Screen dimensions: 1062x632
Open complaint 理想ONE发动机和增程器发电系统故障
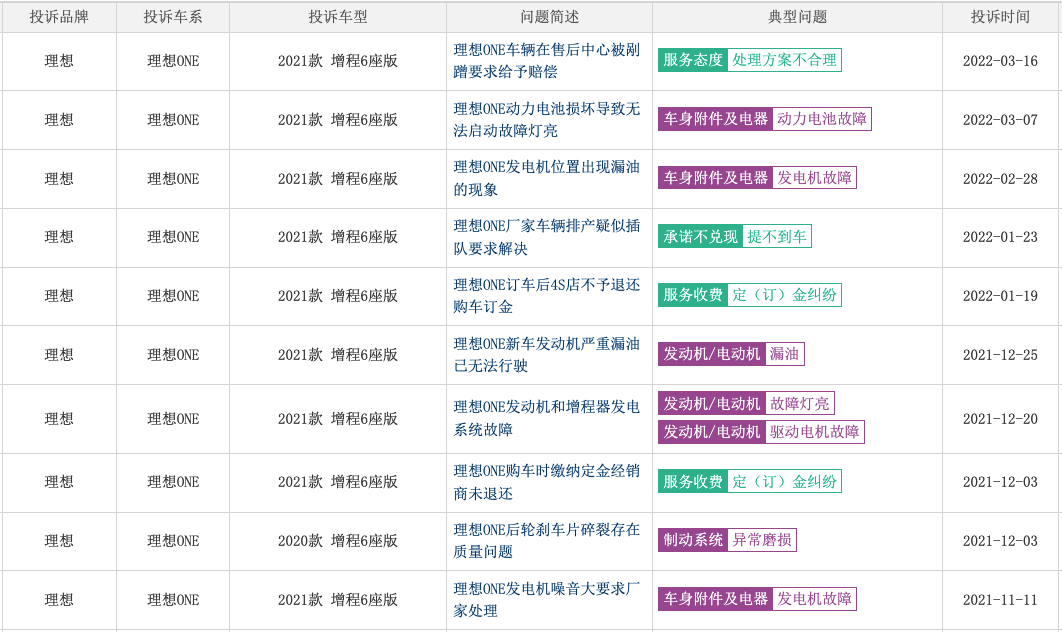pyautogui.click(x=547, y=418)
